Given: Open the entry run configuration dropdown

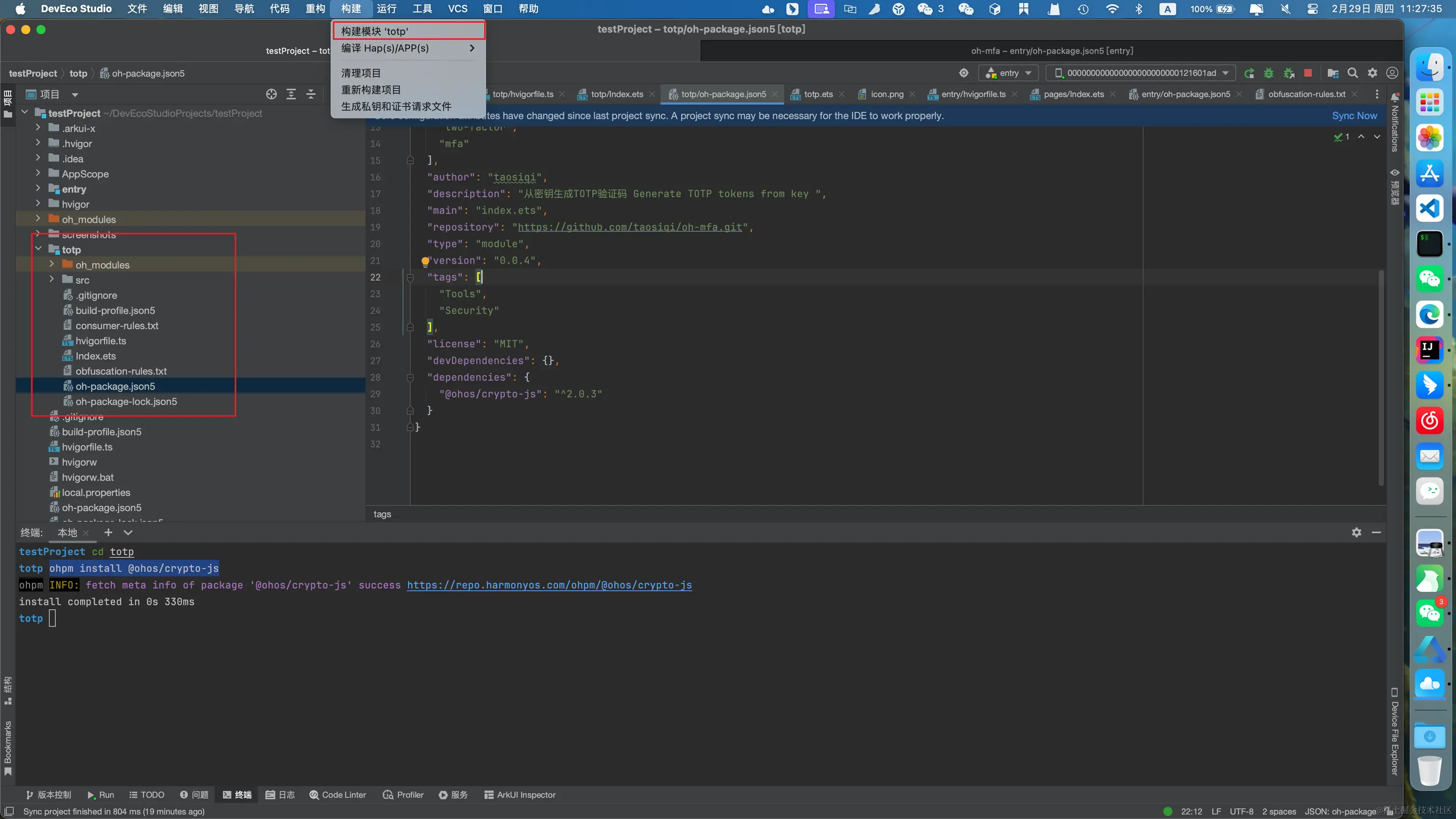Looking at the screenshot, I should (1008, 73).
